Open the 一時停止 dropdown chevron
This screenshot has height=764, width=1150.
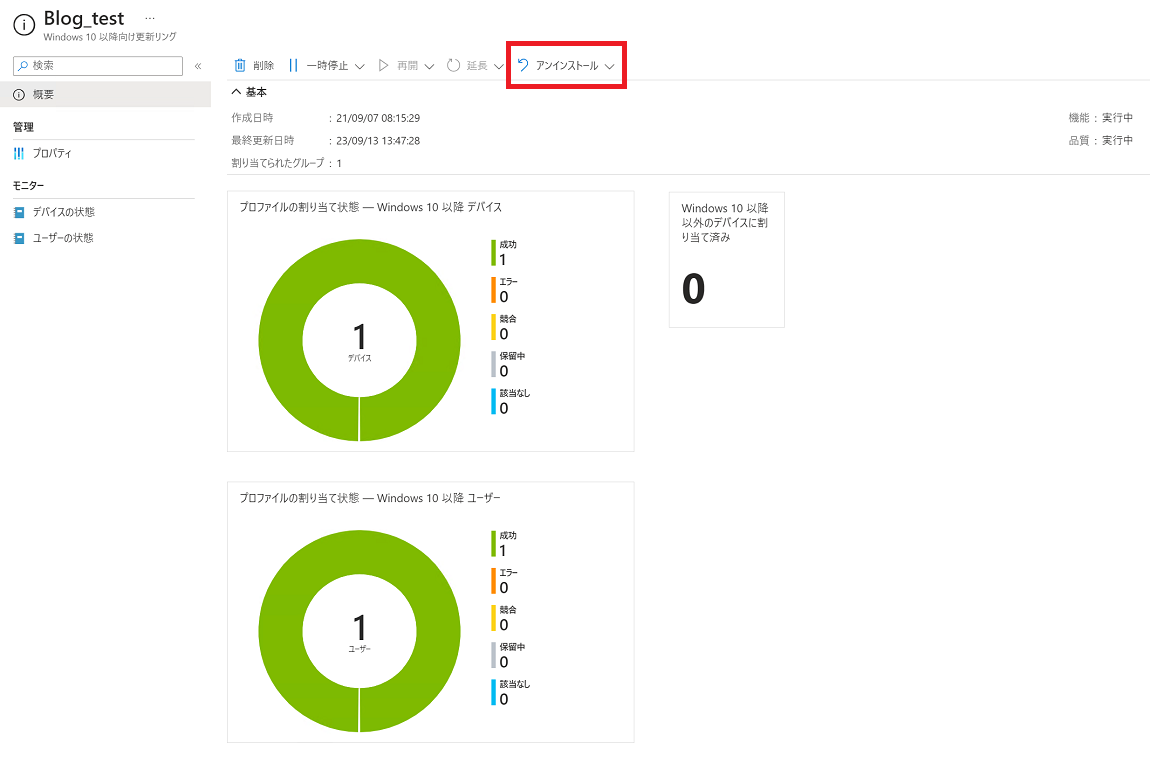coord(360,67)
